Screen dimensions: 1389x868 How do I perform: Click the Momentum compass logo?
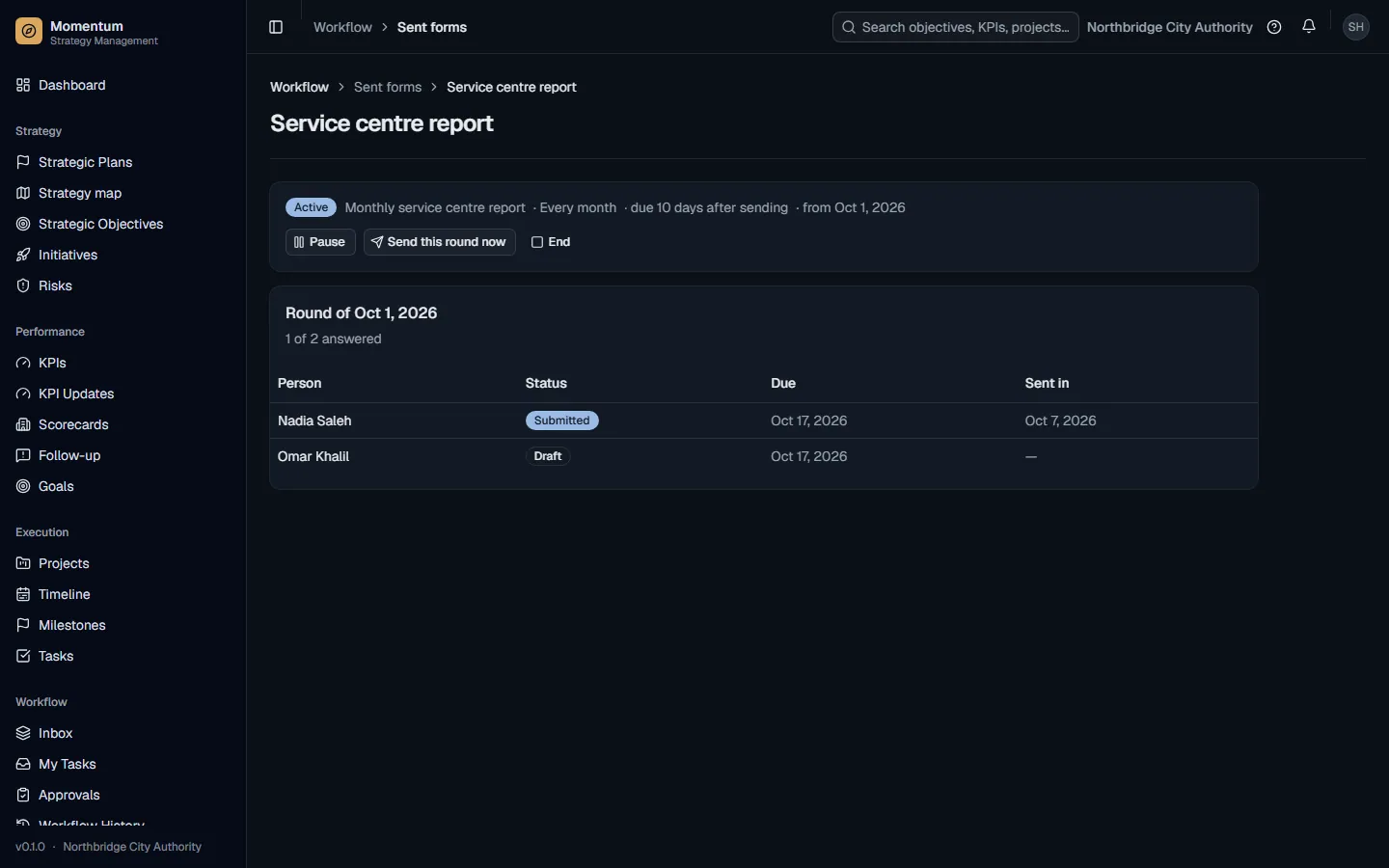(29, 32)
